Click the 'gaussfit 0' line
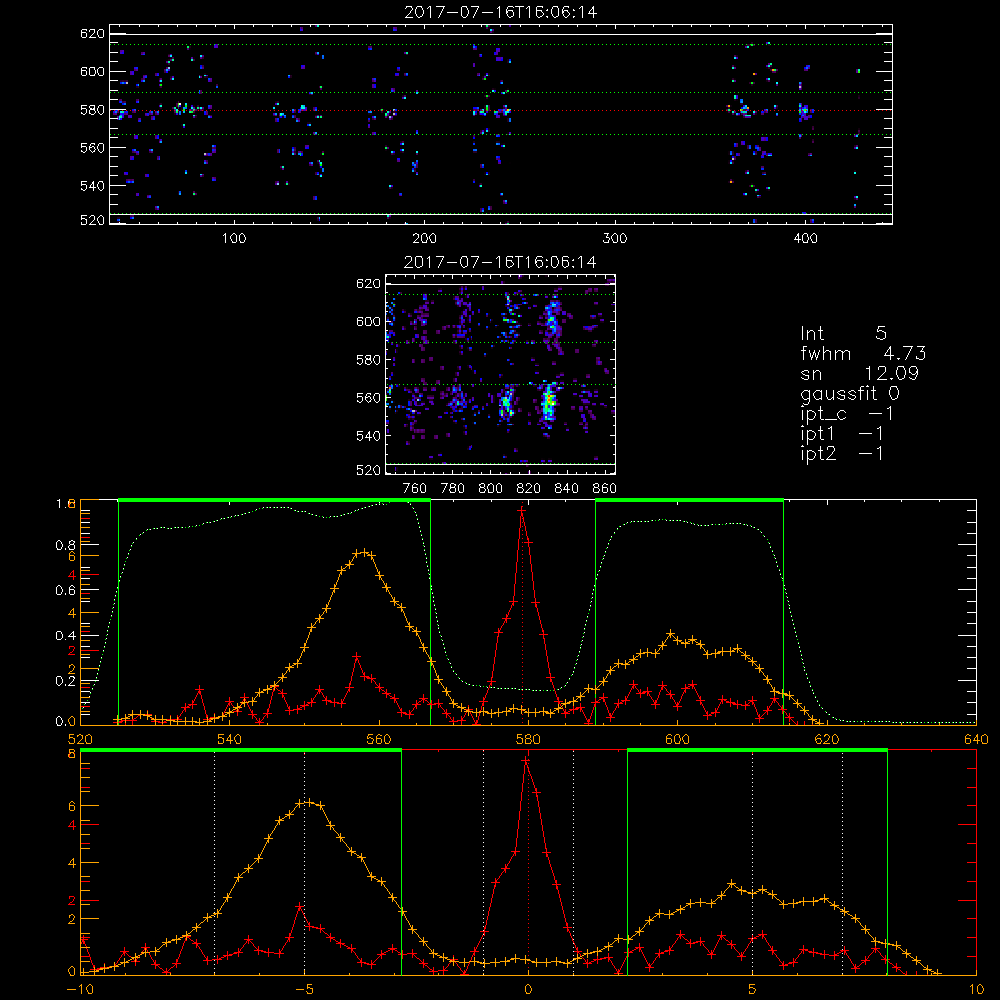Viewport: 1000px width, 1000px height. pyautogui.click(x=849, y=393)
